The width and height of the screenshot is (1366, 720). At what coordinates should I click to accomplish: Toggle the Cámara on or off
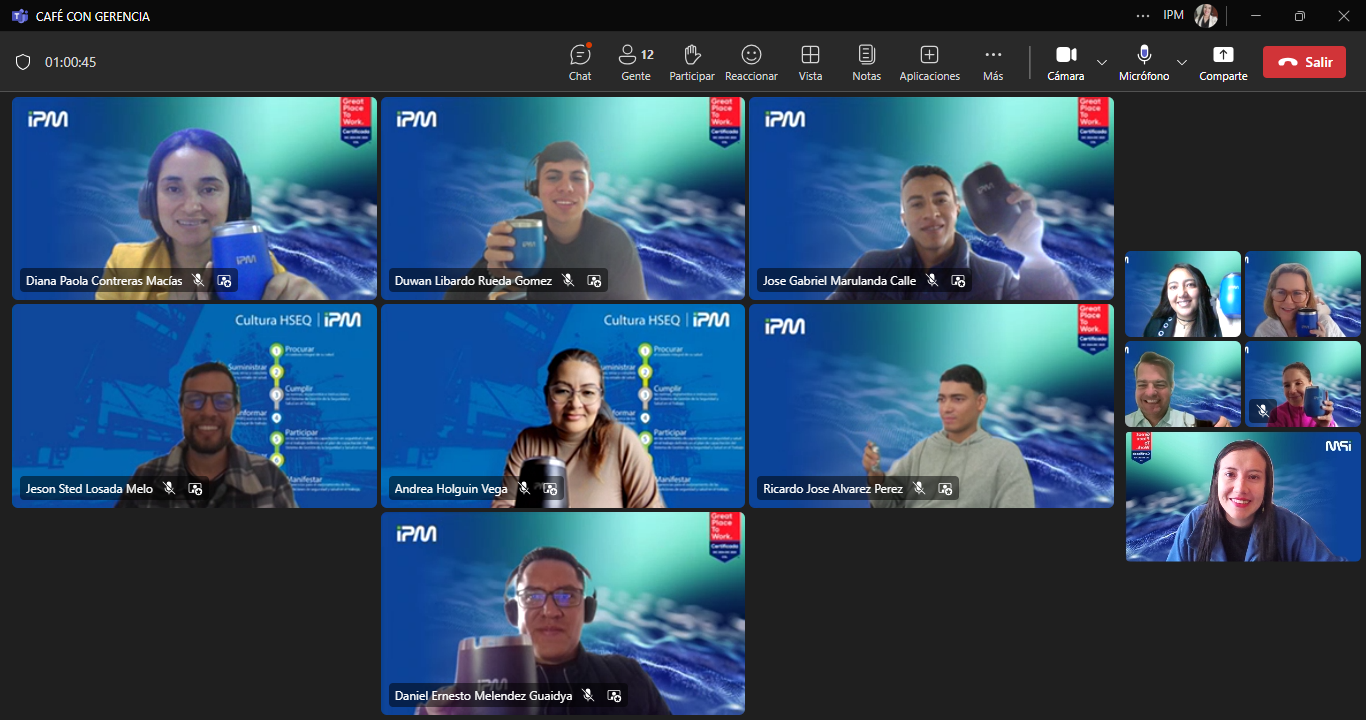[1065, 62]
